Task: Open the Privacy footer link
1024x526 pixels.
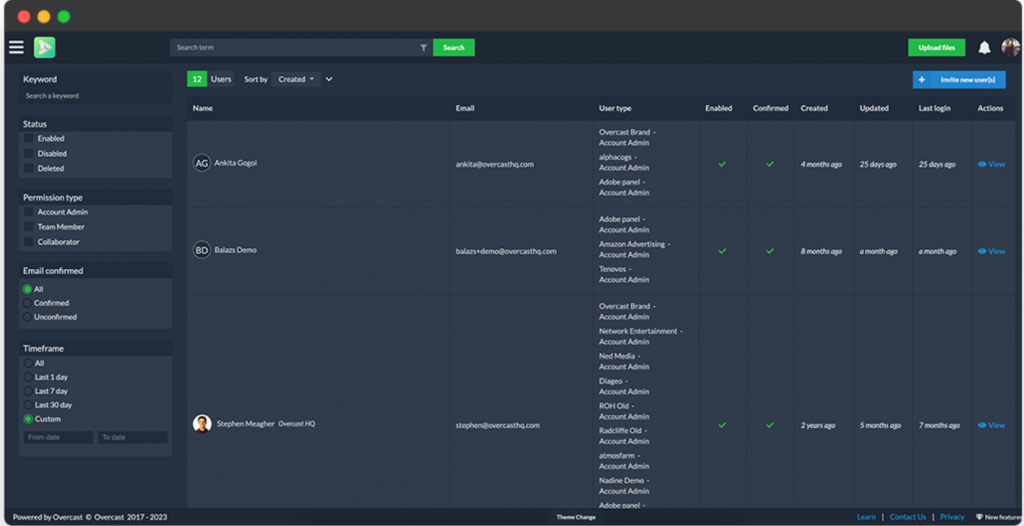Action: pyautogui.click(x=952, y=517)
